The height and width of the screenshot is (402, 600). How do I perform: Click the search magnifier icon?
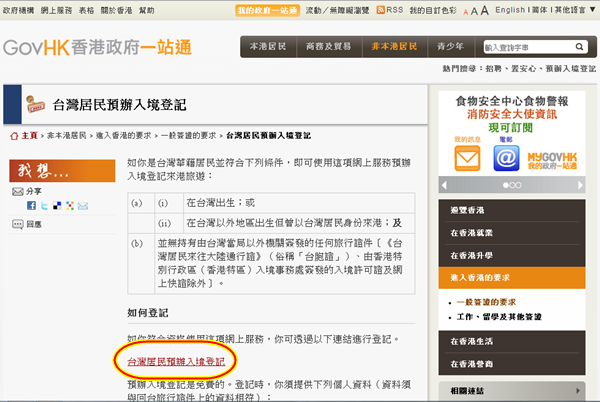click(x=579, y=47)
